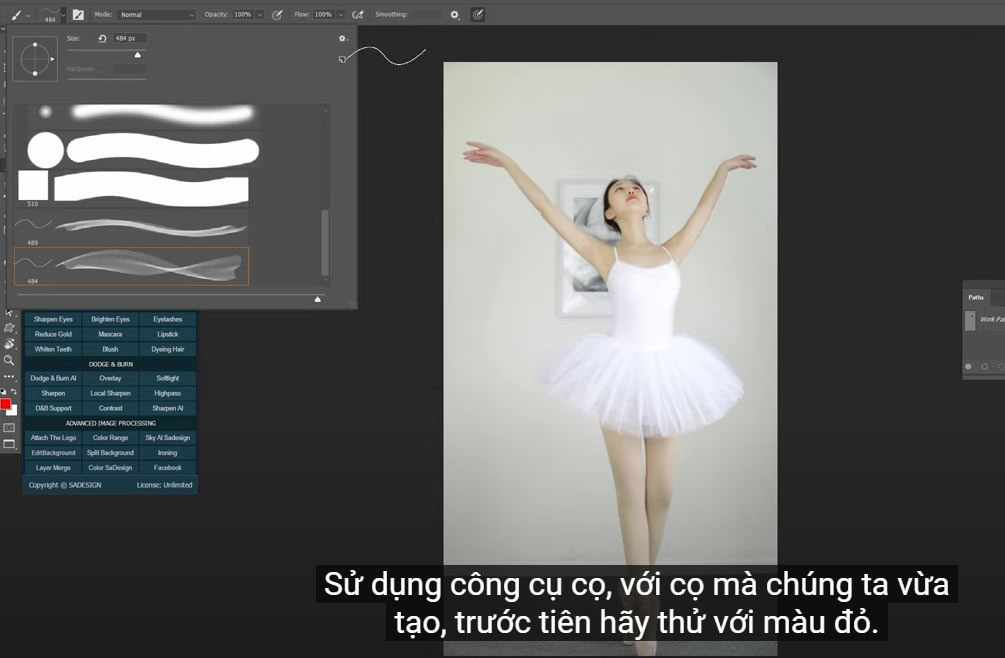Enable airbrush-style build-up effect
Viewport: 1005px width, 658px height.
[356, 15]
